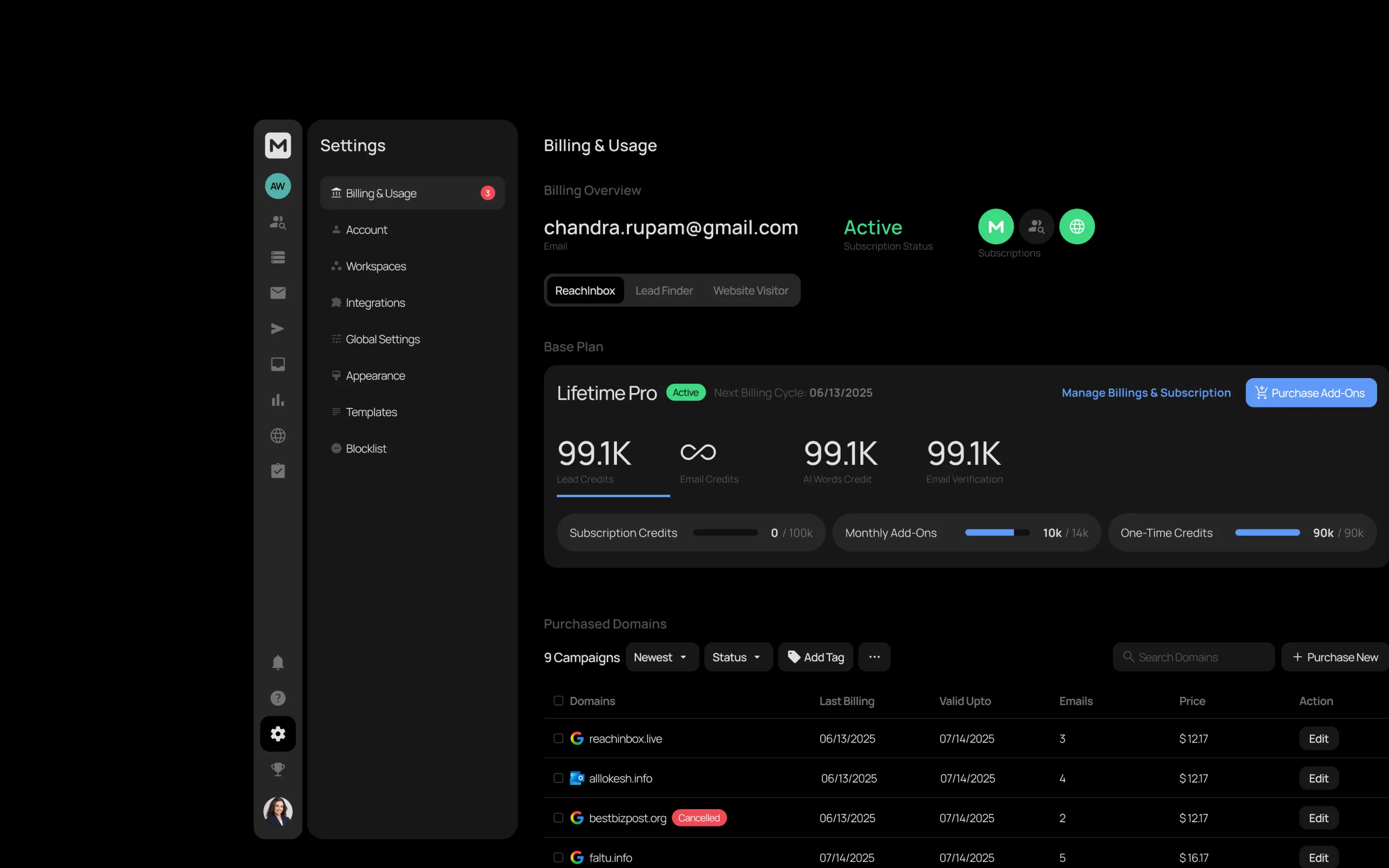The width and height of the screenshot is (1389, 868).
Task: Open the send arrow campaigns icon
Action: click(x=278, y=328)
